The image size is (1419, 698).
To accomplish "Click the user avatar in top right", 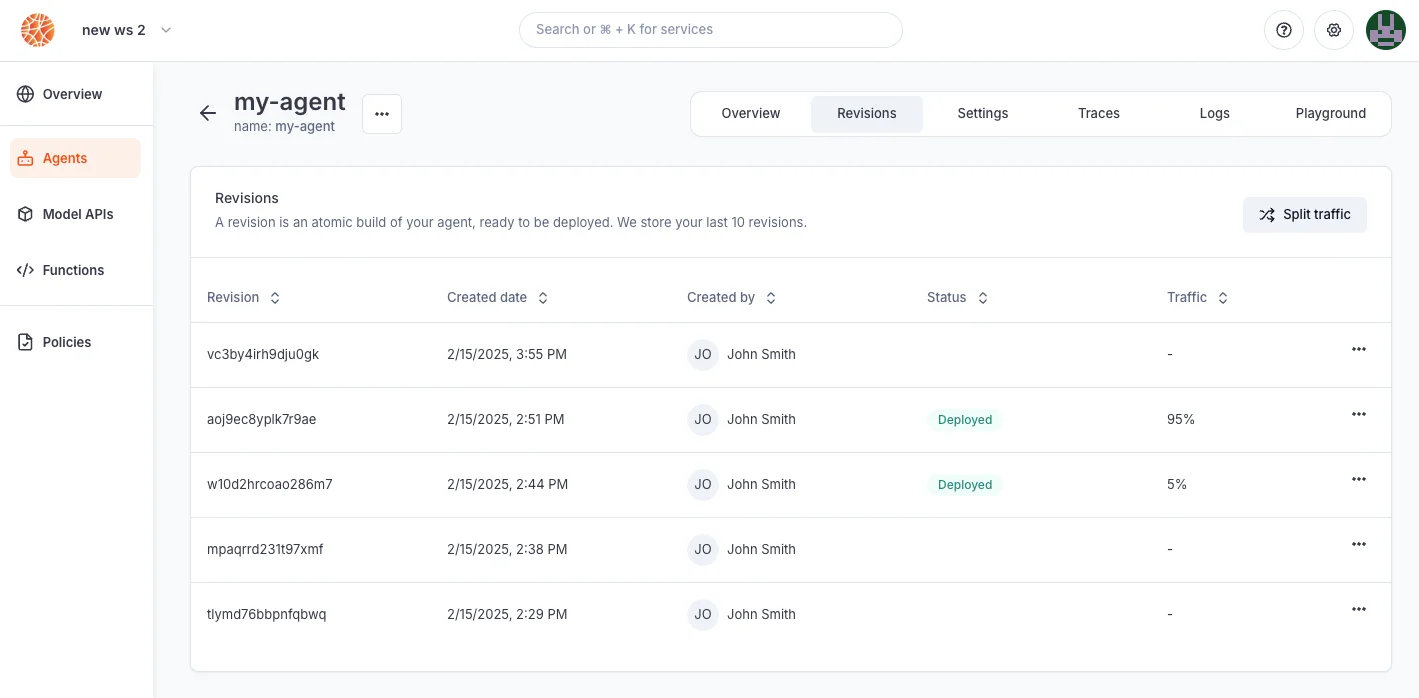I will pyautogui.click(x=1386, y=30).
